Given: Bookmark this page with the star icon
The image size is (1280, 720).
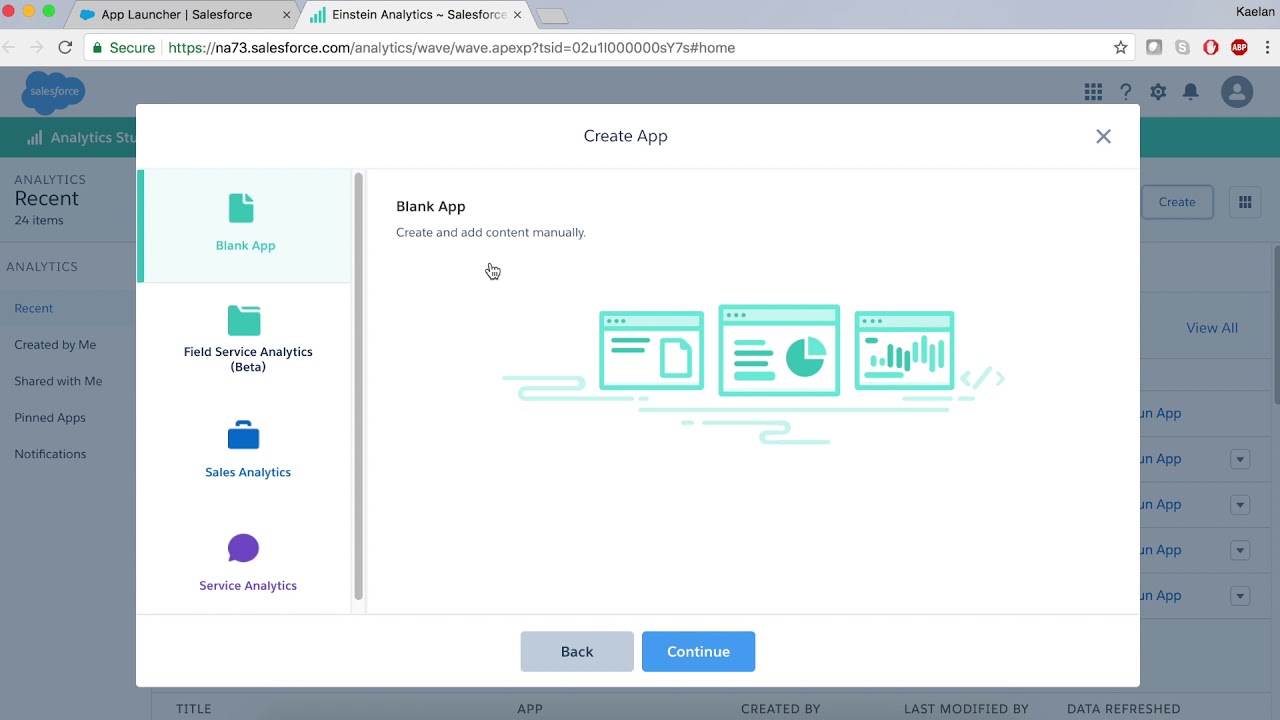Looking at the screenshot, I should [1121, 47].
